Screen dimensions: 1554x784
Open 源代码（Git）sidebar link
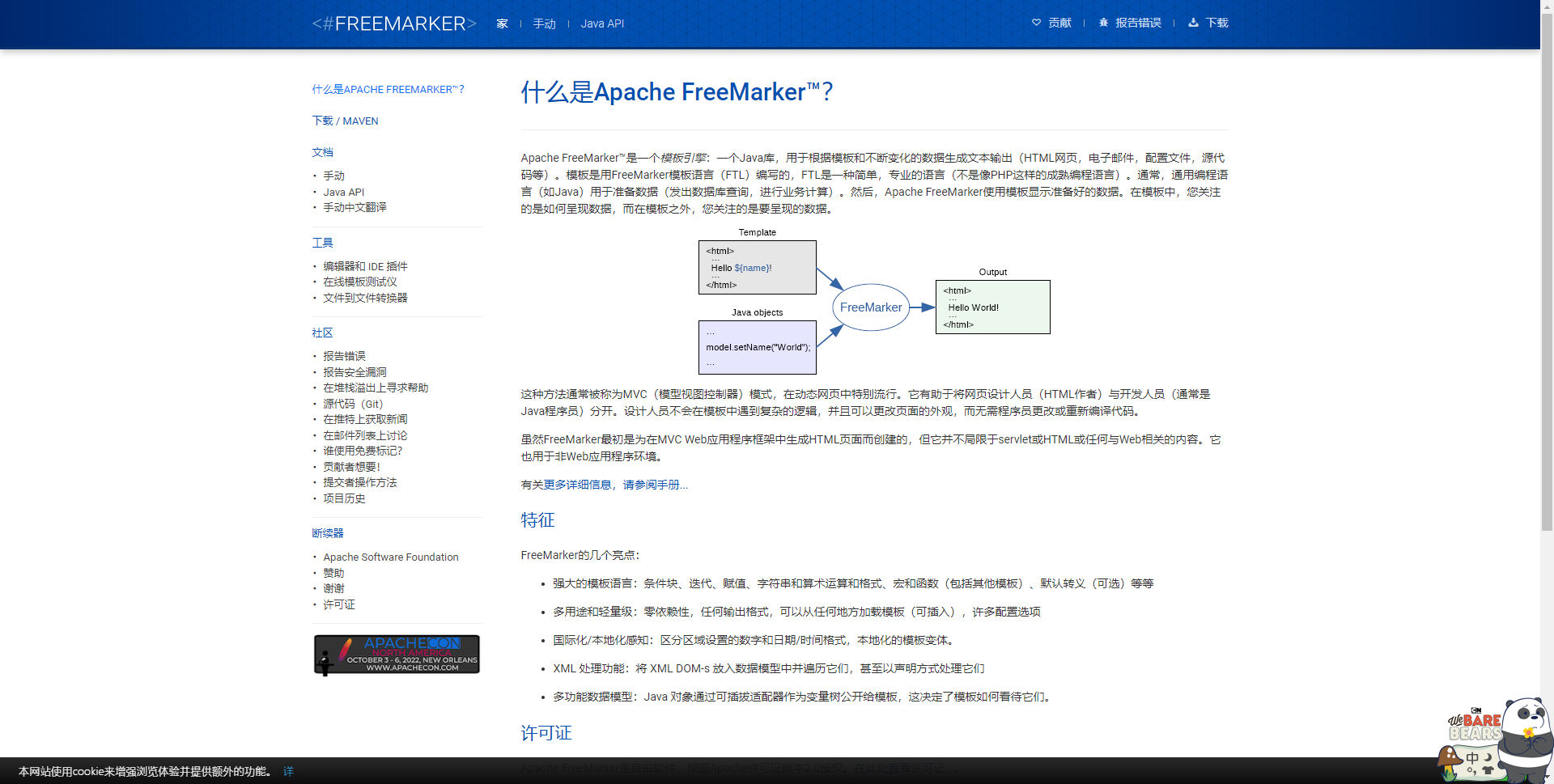coord(354,404)
